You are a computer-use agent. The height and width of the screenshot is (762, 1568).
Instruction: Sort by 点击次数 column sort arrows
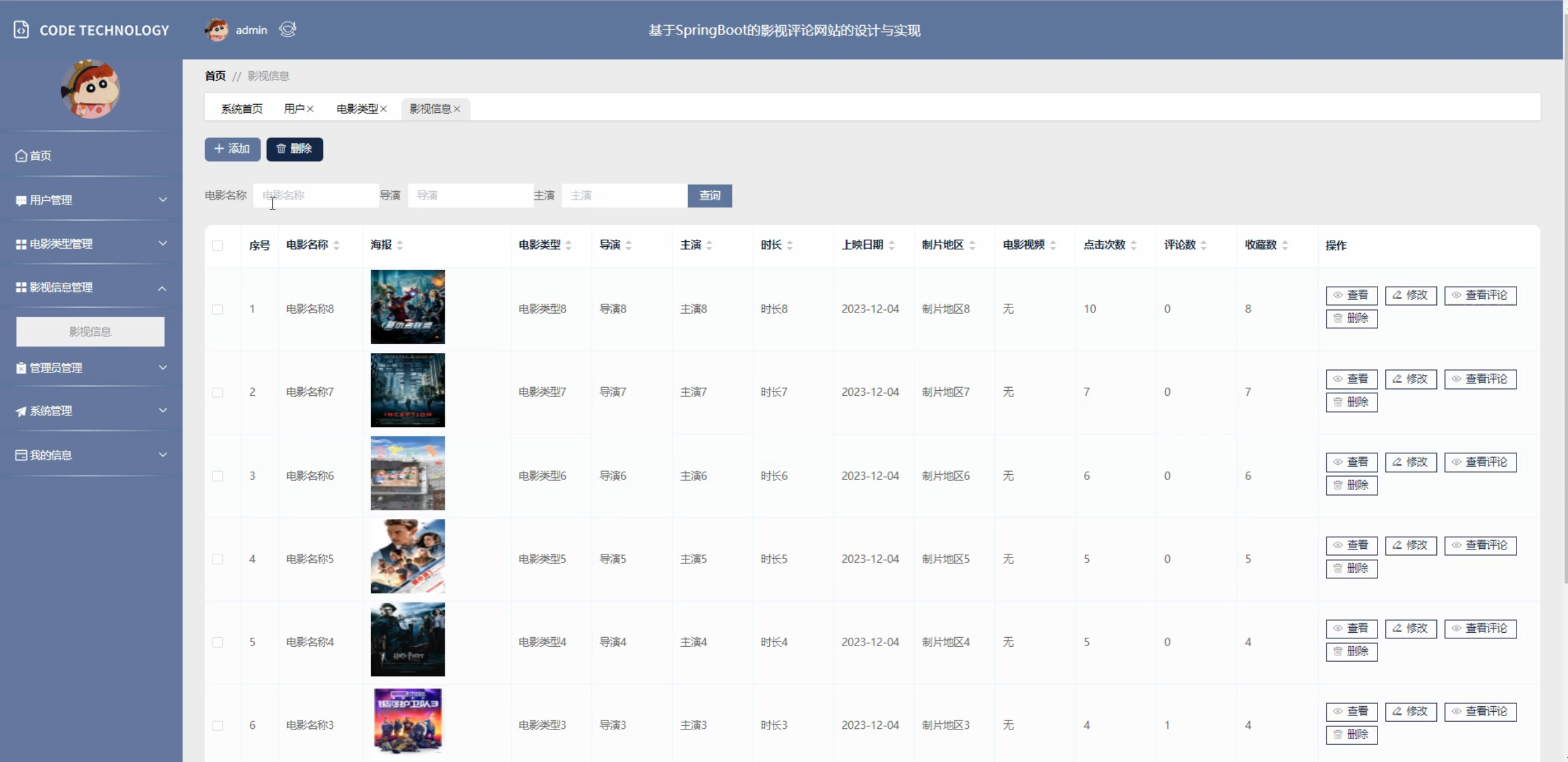point(1134,245)
